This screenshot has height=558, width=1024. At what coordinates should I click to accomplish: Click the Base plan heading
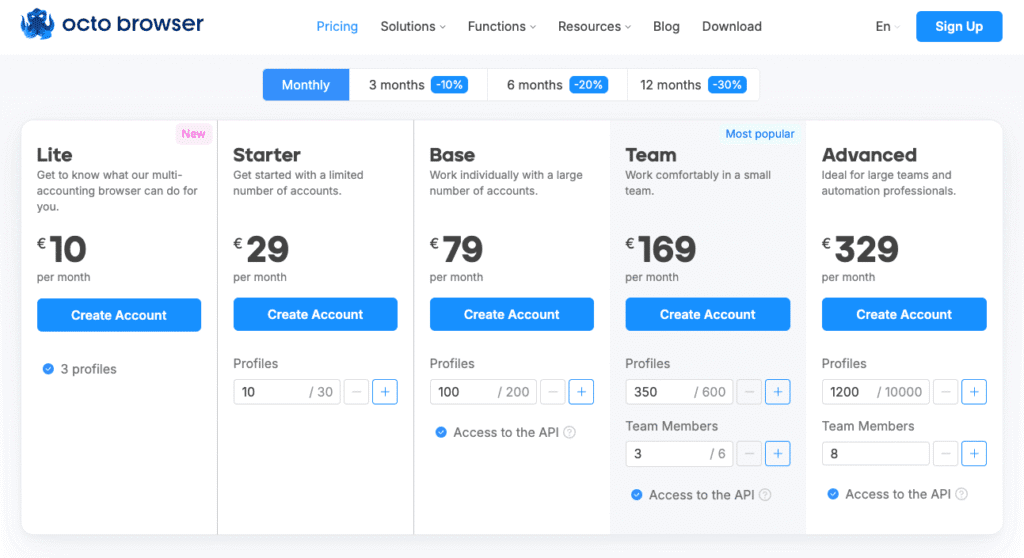point(452,155)
